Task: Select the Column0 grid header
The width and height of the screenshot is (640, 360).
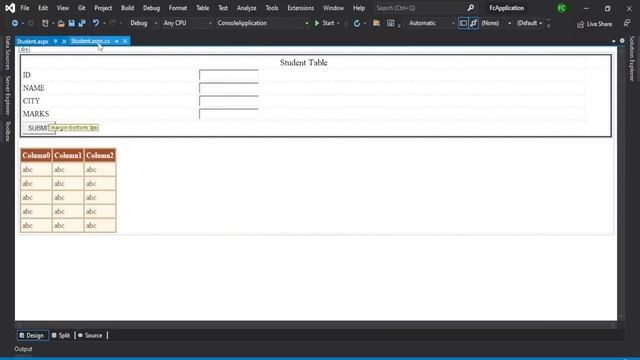Action: pos(36,156)
